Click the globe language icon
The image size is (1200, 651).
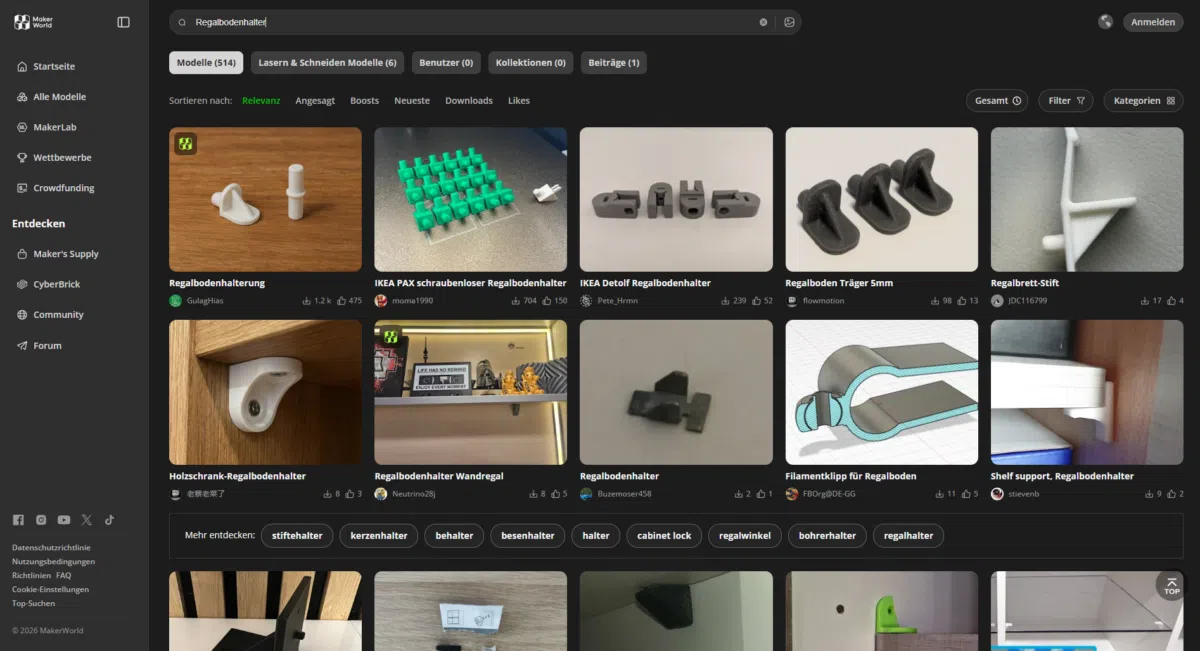click(x=1105, y=22)
